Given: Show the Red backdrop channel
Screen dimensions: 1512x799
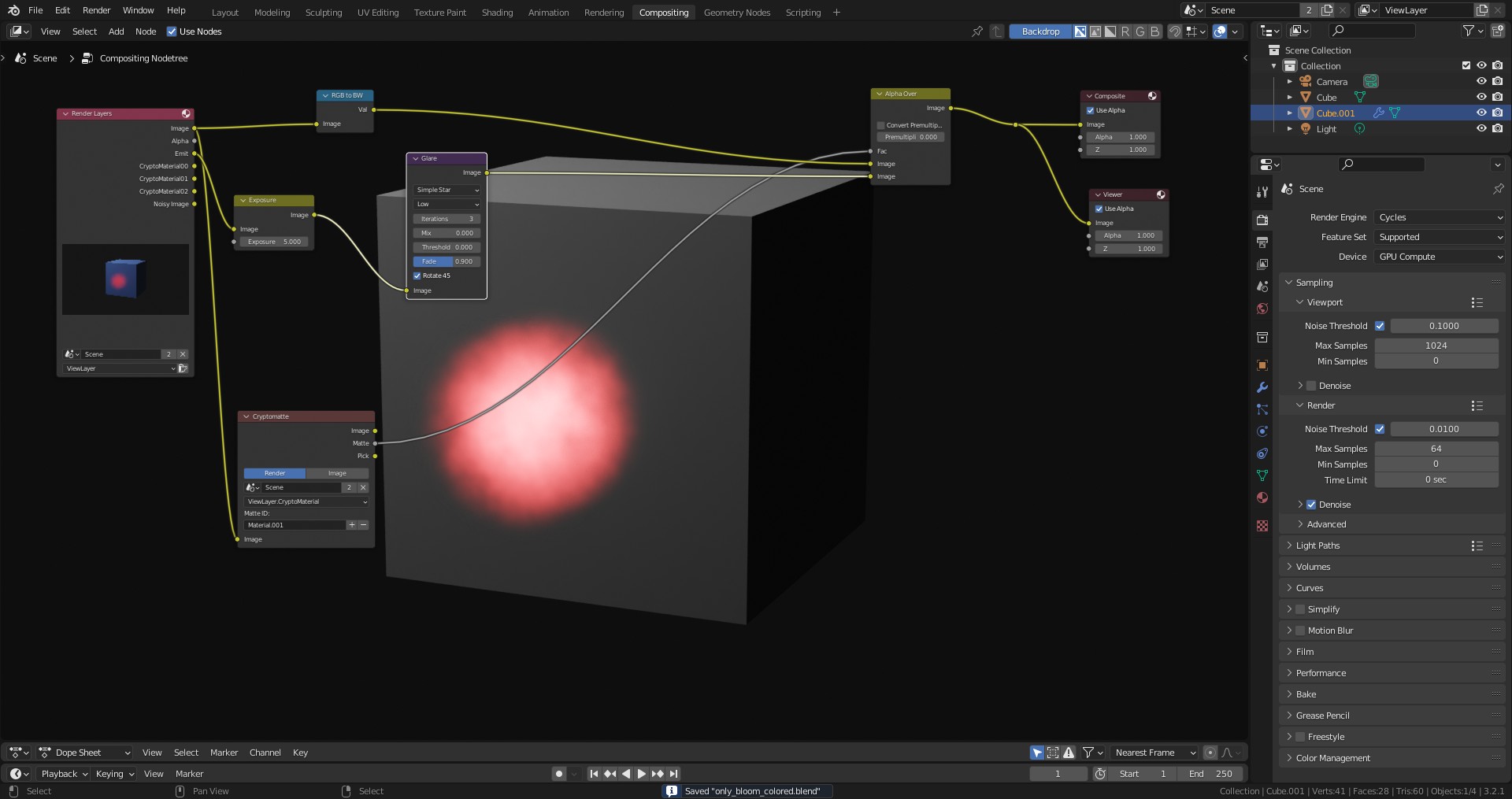Looking at the screenshot, I should point(1125,31).
